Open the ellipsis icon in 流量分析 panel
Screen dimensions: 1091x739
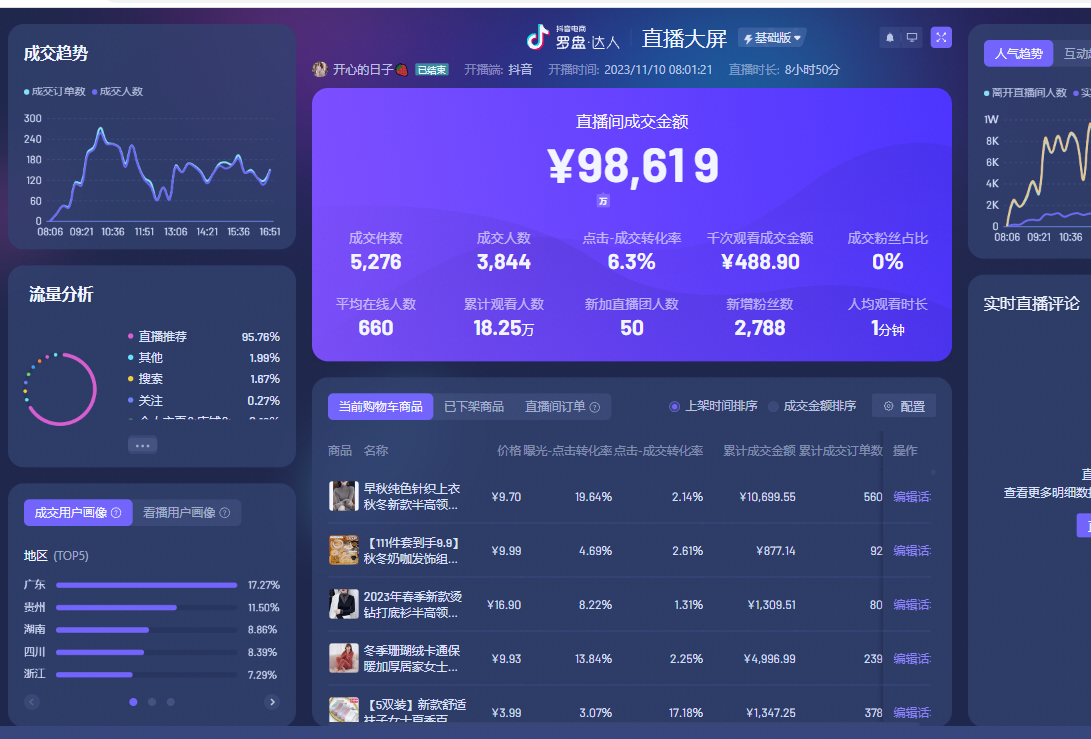[x=142, y=444]
